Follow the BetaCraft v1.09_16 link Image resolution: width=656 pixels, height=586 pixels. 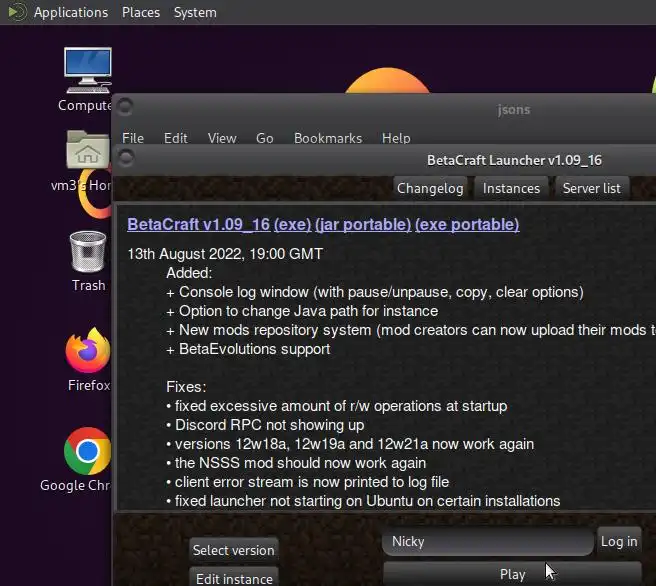[x=199, y=224]
